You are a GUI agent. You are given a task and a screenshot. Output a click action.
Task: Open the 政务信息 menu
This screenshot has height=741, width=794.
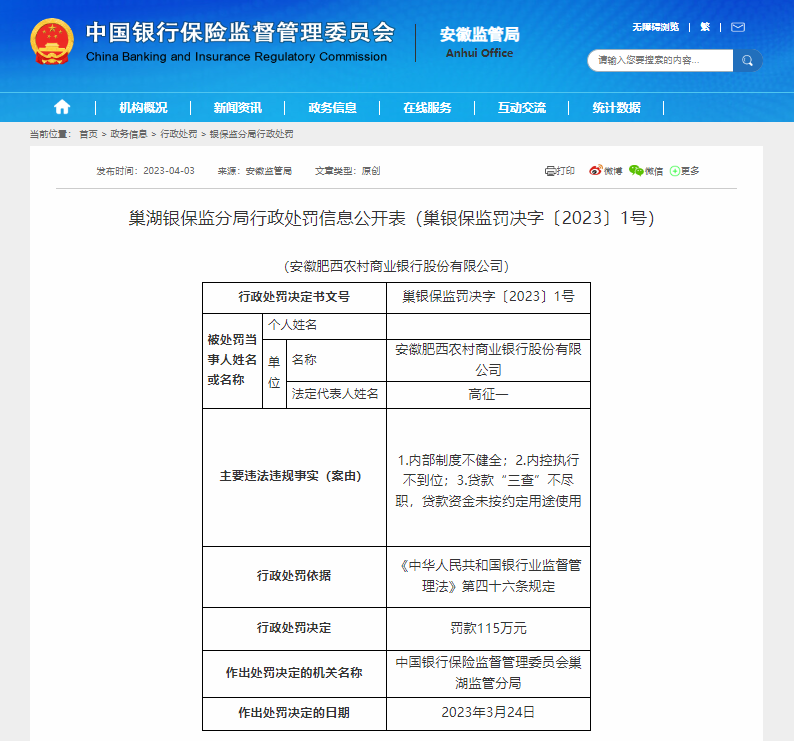tap(333, 108)
